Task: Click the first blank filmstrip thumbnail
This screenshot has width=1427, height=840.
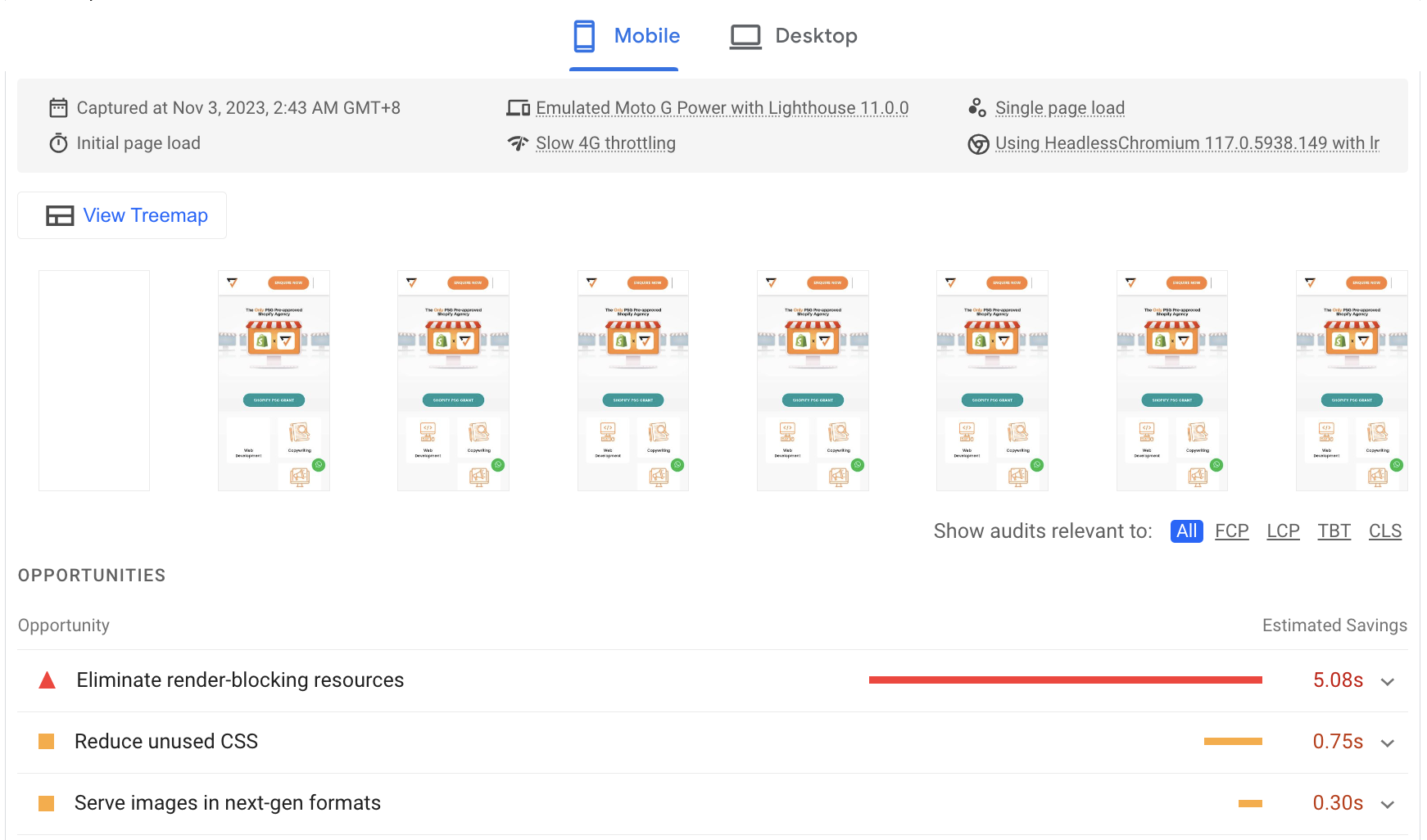Action: click(x=94, y=381)
